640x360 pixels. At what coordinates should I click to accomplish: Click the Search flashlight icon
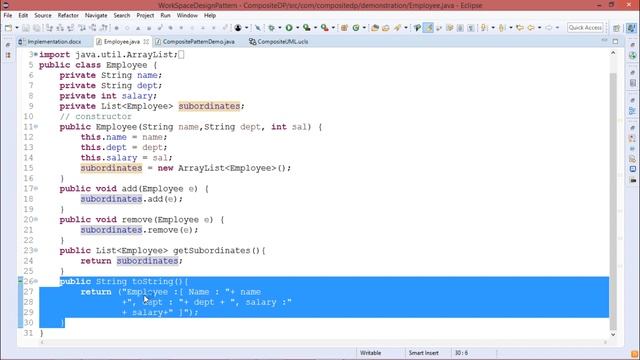click(397, 28)
